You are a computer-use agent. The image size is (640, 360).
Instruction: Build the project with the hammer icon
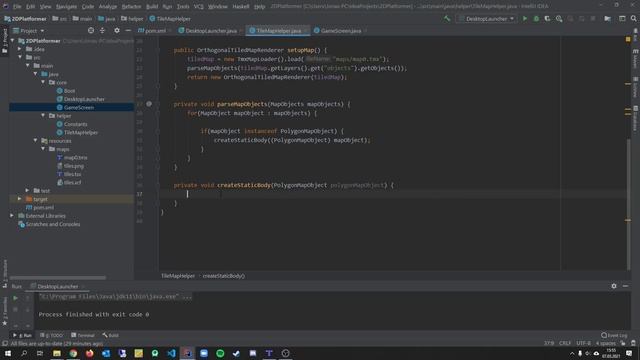coord(447,19)
